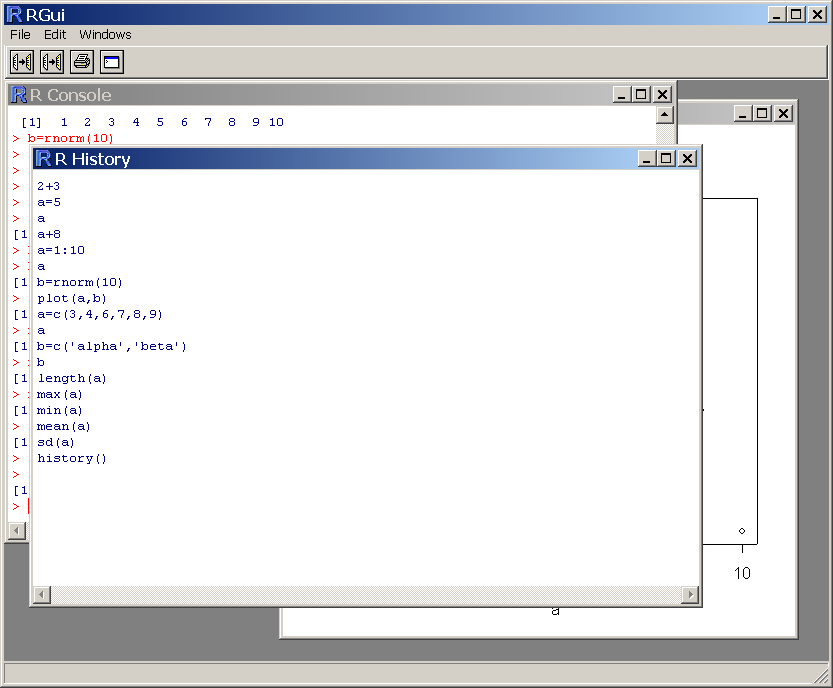Click the second toolbar icon, paste commands to console
This screenshot has height=688, width=833.
pos(52,62)
